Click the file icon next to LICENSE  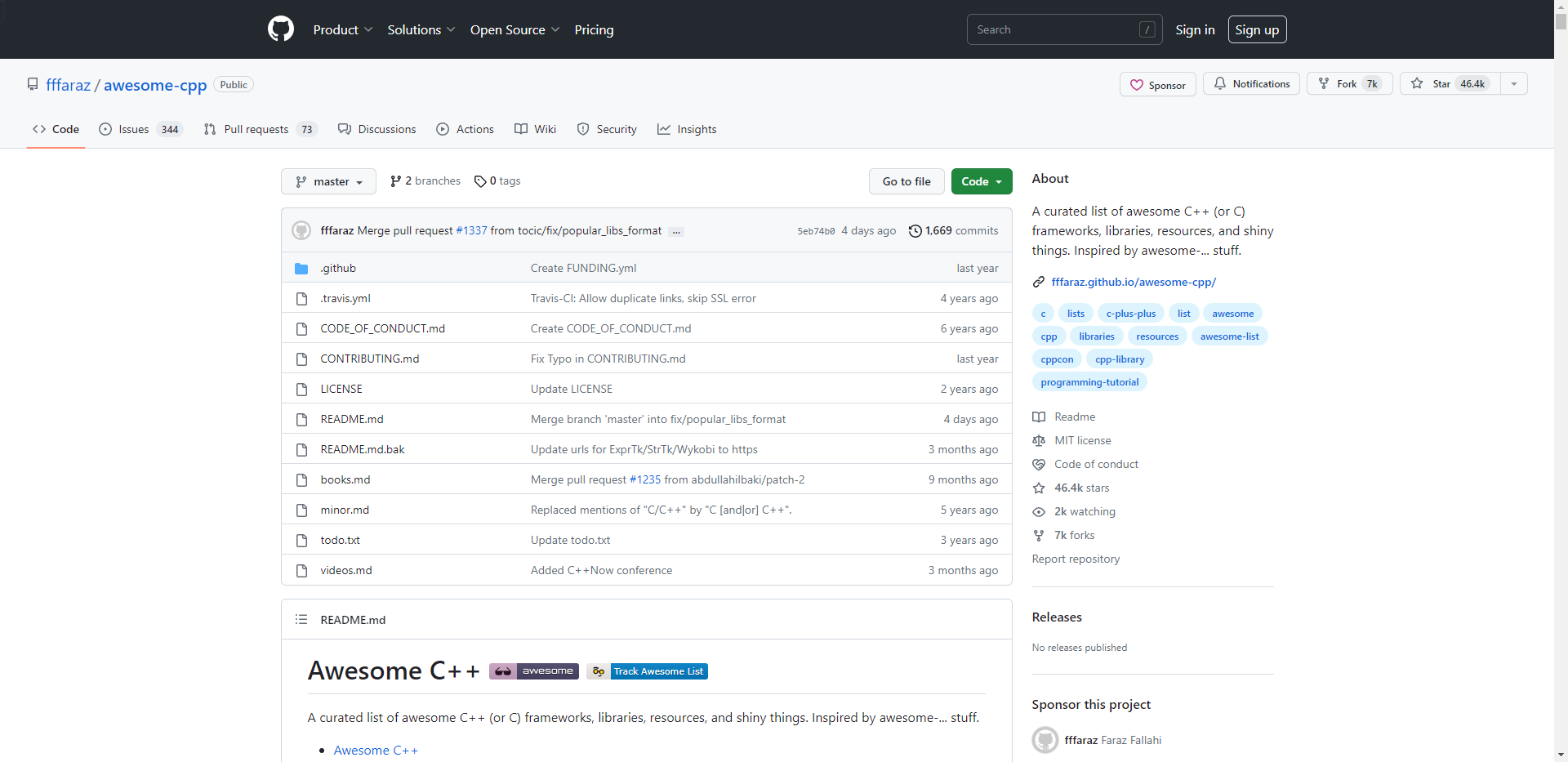tap(301, 390)
